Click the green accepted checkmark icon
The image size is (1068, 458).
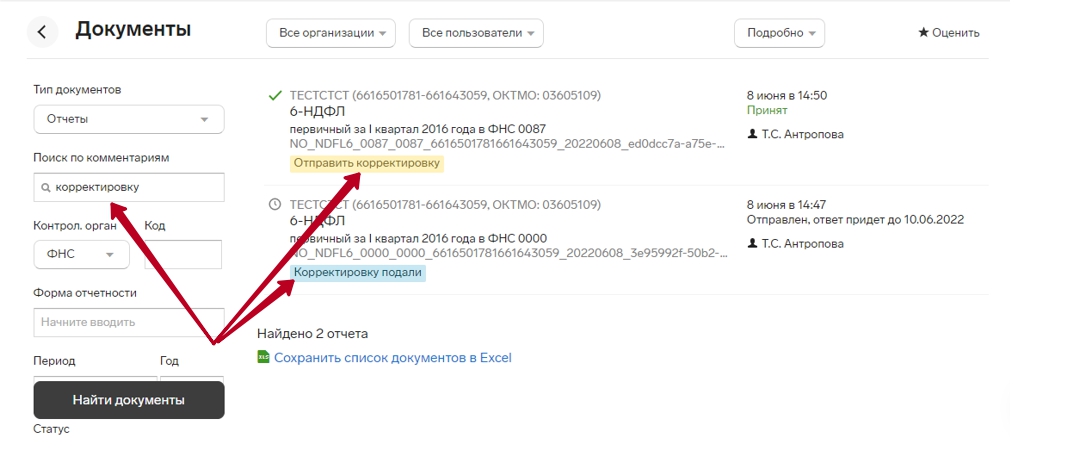tap(275, 96)
